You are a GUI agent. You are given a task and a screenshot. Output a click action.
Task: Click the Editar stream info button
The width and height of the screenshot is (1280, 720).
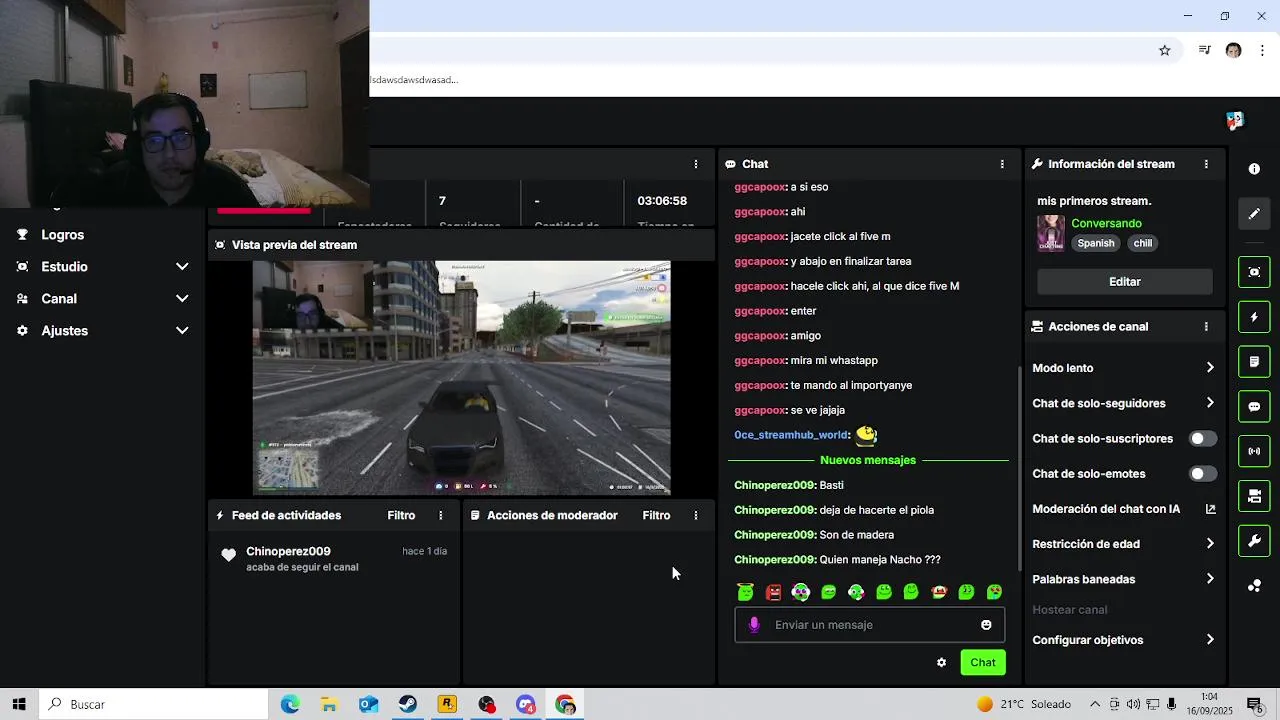(x=1125, y=282)
